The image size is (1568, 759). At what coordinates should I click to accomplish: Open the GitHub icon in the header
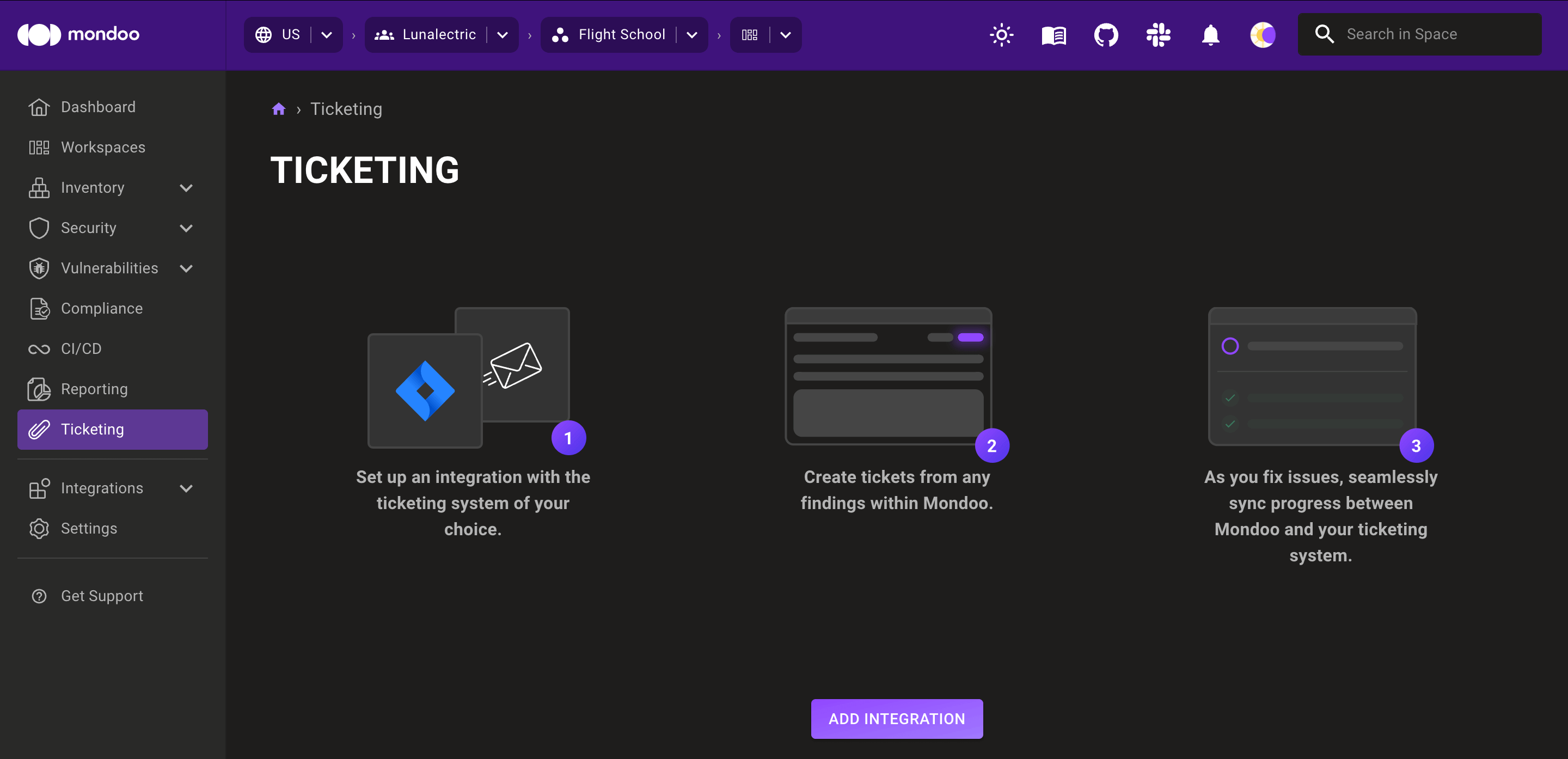click(x=1105, y=35)
